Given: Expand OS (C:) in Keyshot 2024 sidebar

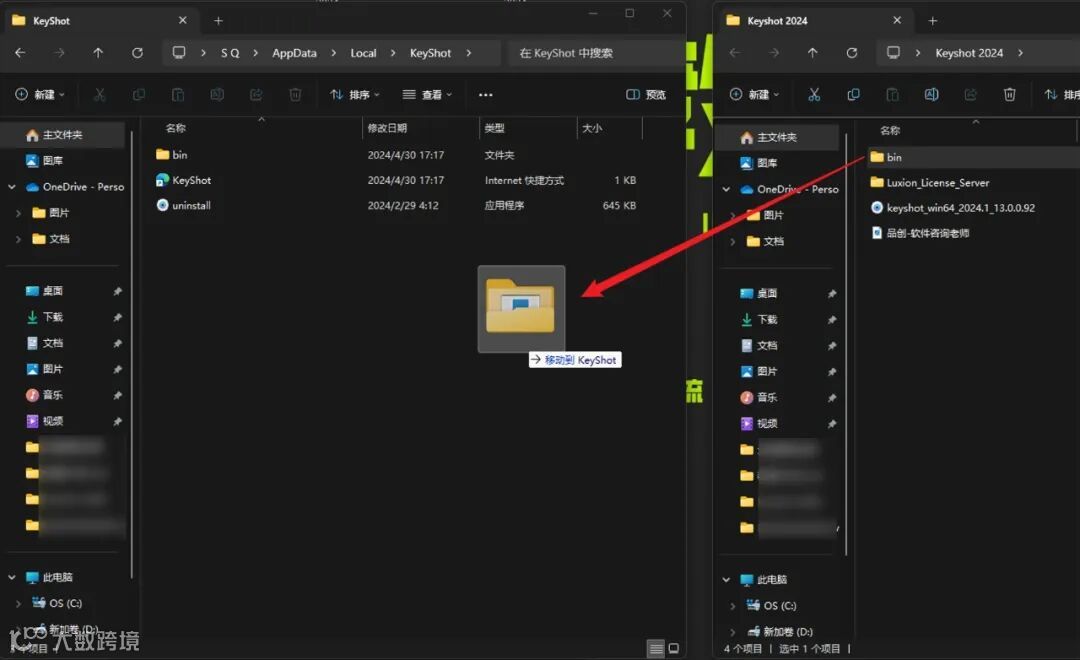Looking at the screenshot, I should [733, 606].
